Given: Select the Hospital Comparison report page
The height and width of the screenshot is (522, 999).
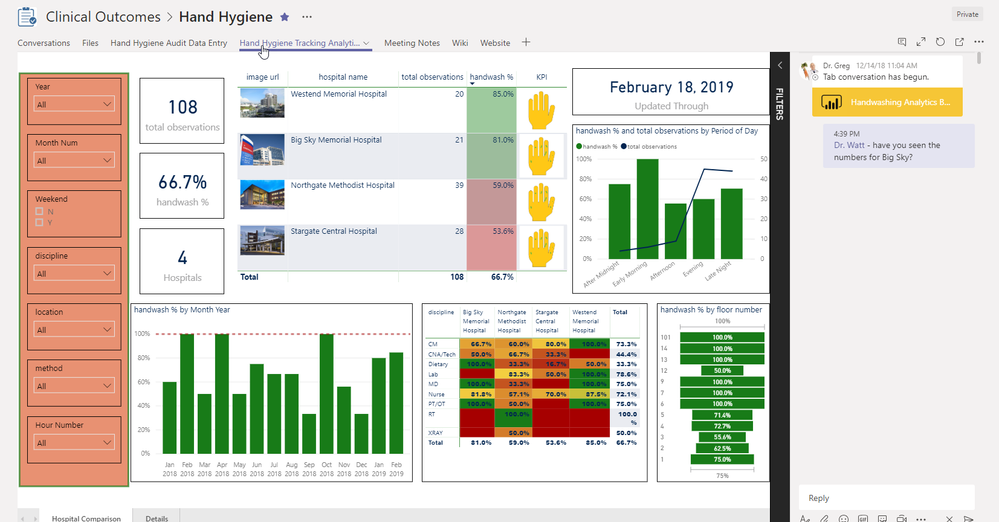Looking at the screenshot, I should 86,518.
